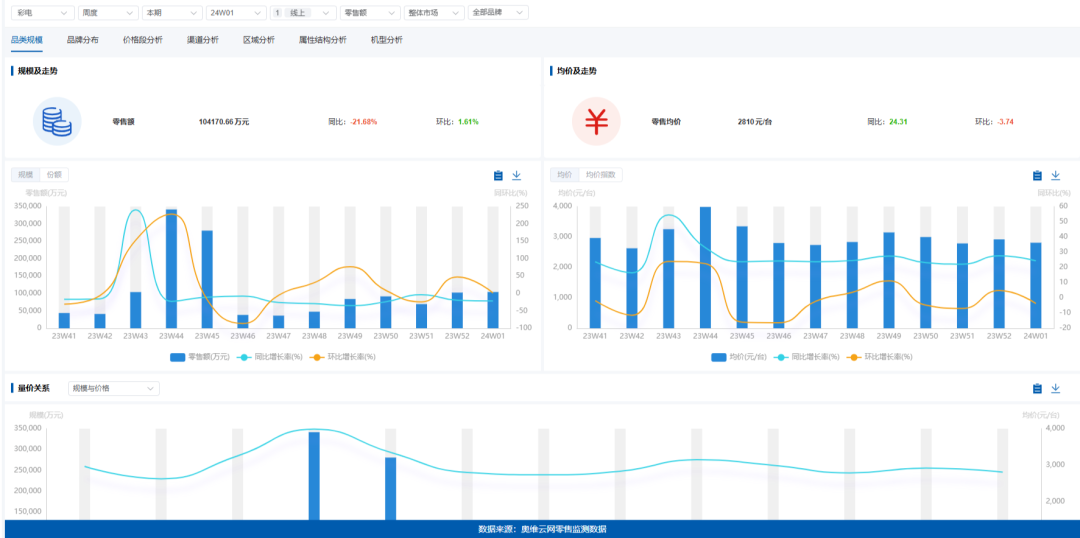The width and height of the screenshot is (1080, 538).
Task: Select the 规模 button on sales chart
Action: [x=25, y=175]
